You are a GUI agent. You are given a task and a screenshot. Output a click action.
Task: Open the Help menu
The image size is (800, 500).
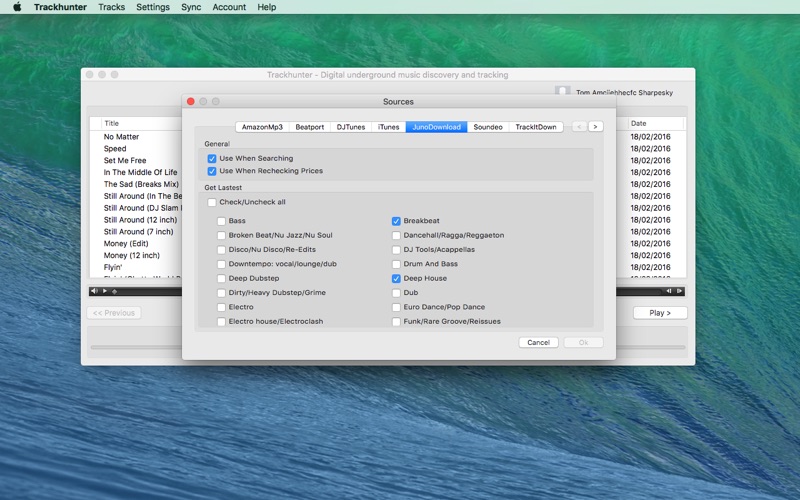[267, 7]
